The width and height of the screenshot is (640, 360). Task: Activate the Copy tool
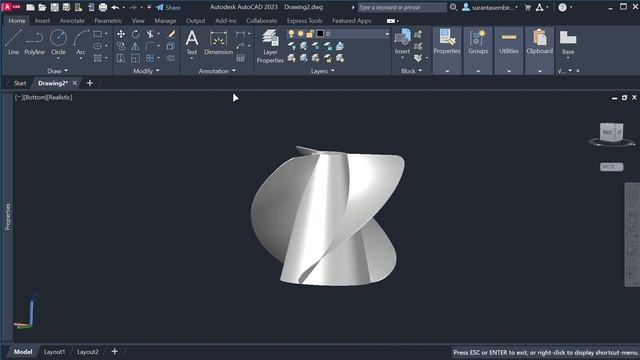tap(121, 46)
